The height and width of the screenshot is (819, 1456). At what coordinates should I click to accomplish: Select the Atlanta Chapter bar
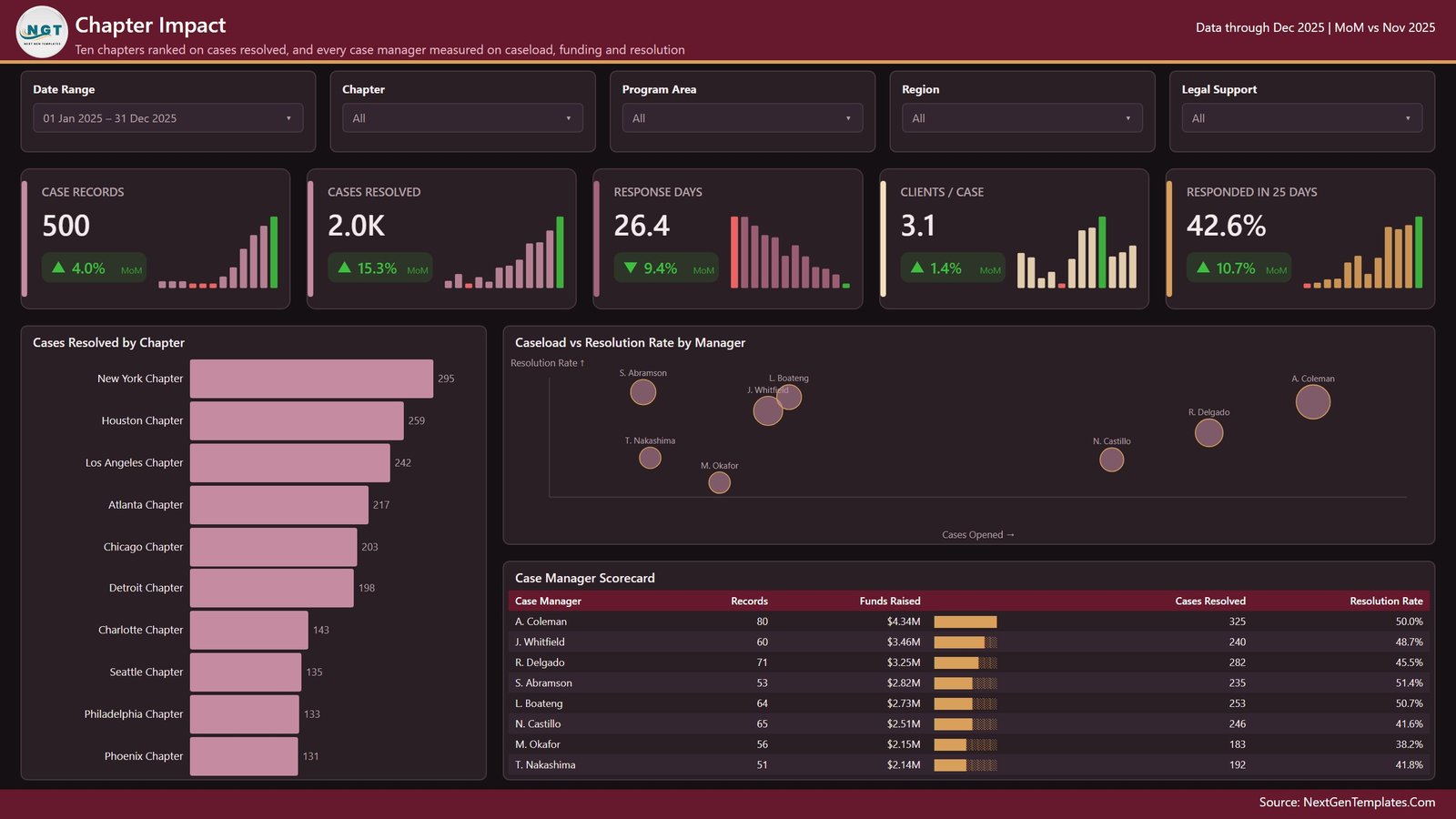(x=279, y=504)
